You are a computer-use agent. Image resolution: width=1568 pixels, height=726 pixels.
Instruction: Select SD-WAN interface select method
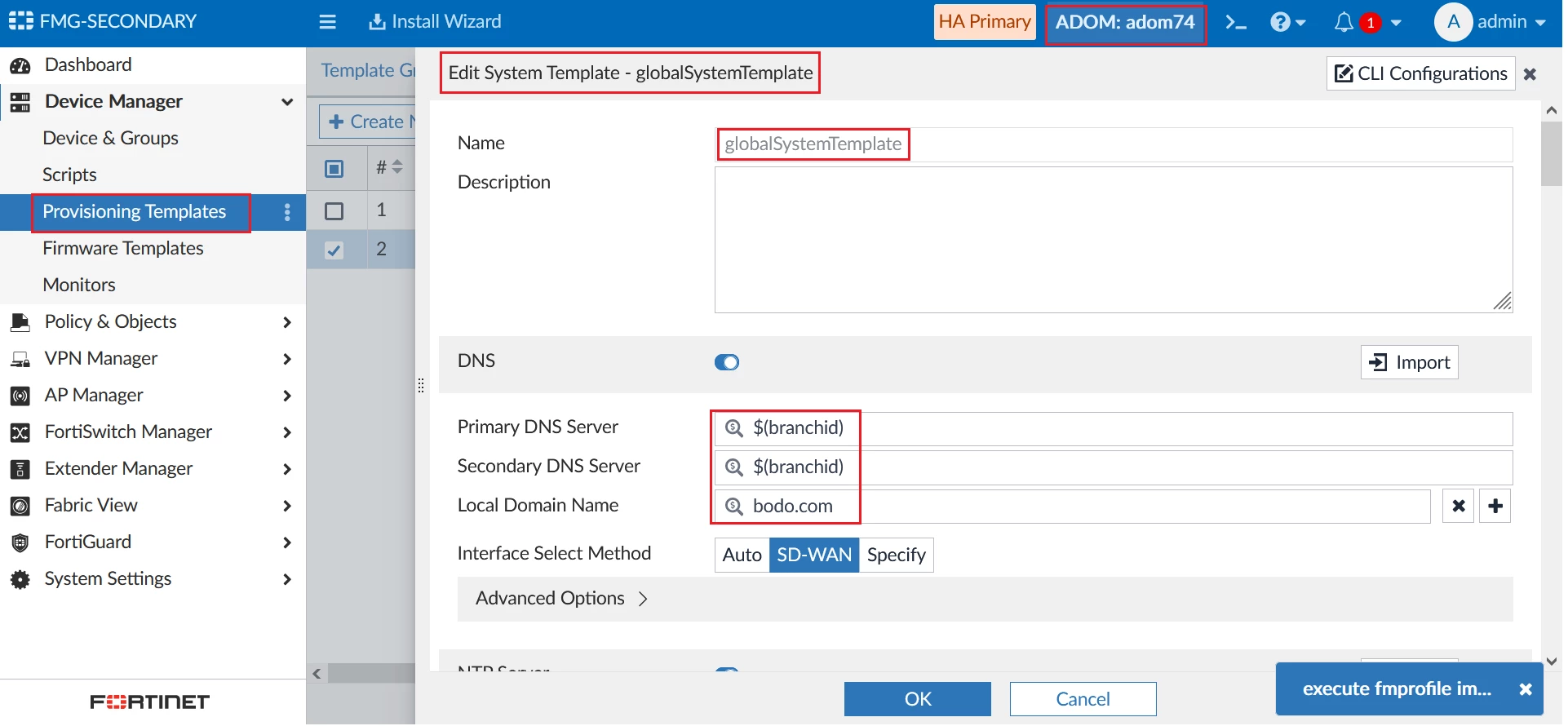(x=814, y=556)
